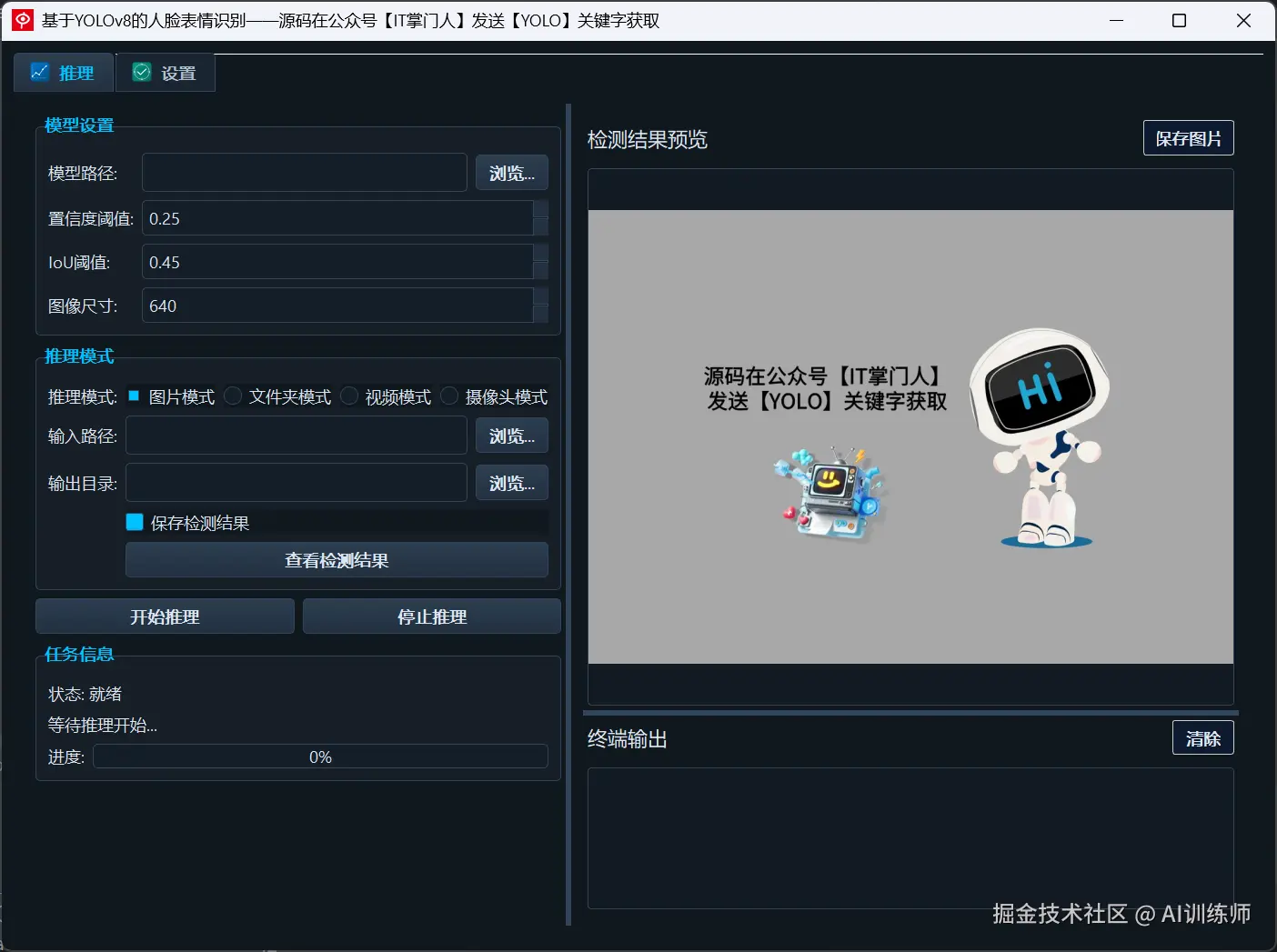Select the 视频模式 inference mode
Screen dimensions: 1277x952
pos(349,396)
